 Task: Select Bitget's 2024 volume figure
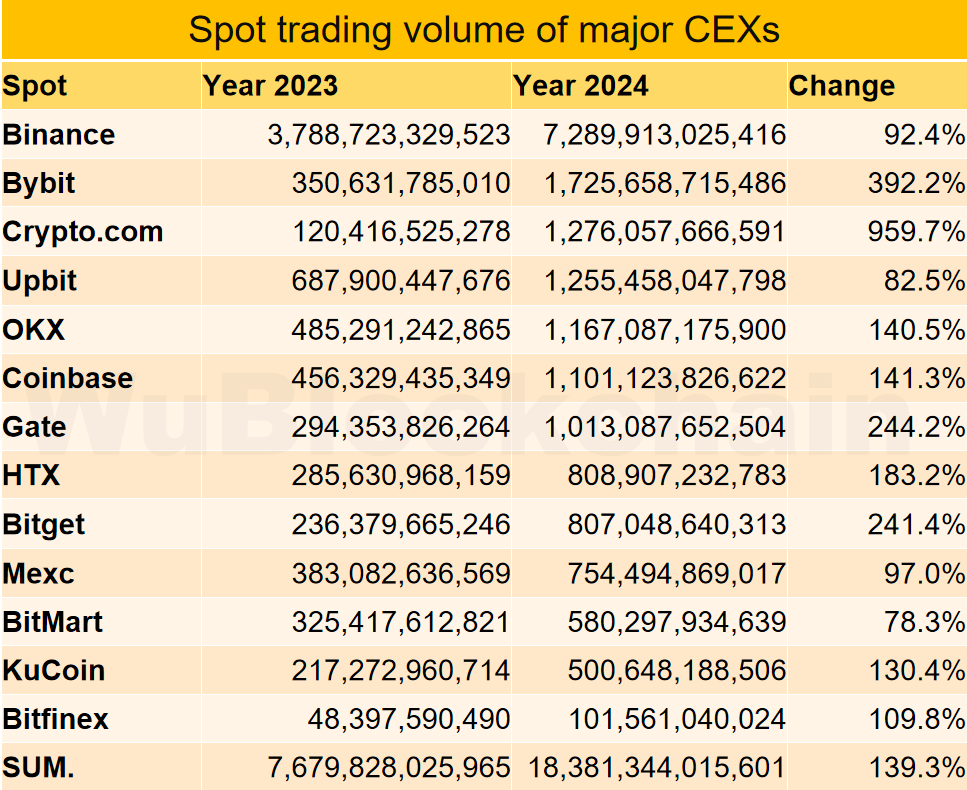point(676,525)
